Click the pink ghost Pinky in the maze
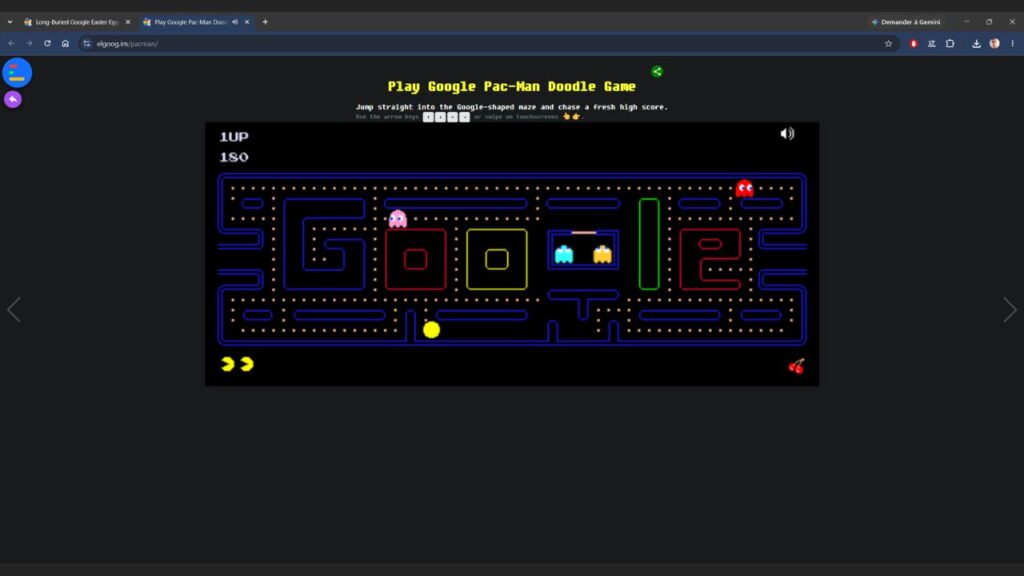Screen dimensions: 1024x576 (x=398, y=219)
